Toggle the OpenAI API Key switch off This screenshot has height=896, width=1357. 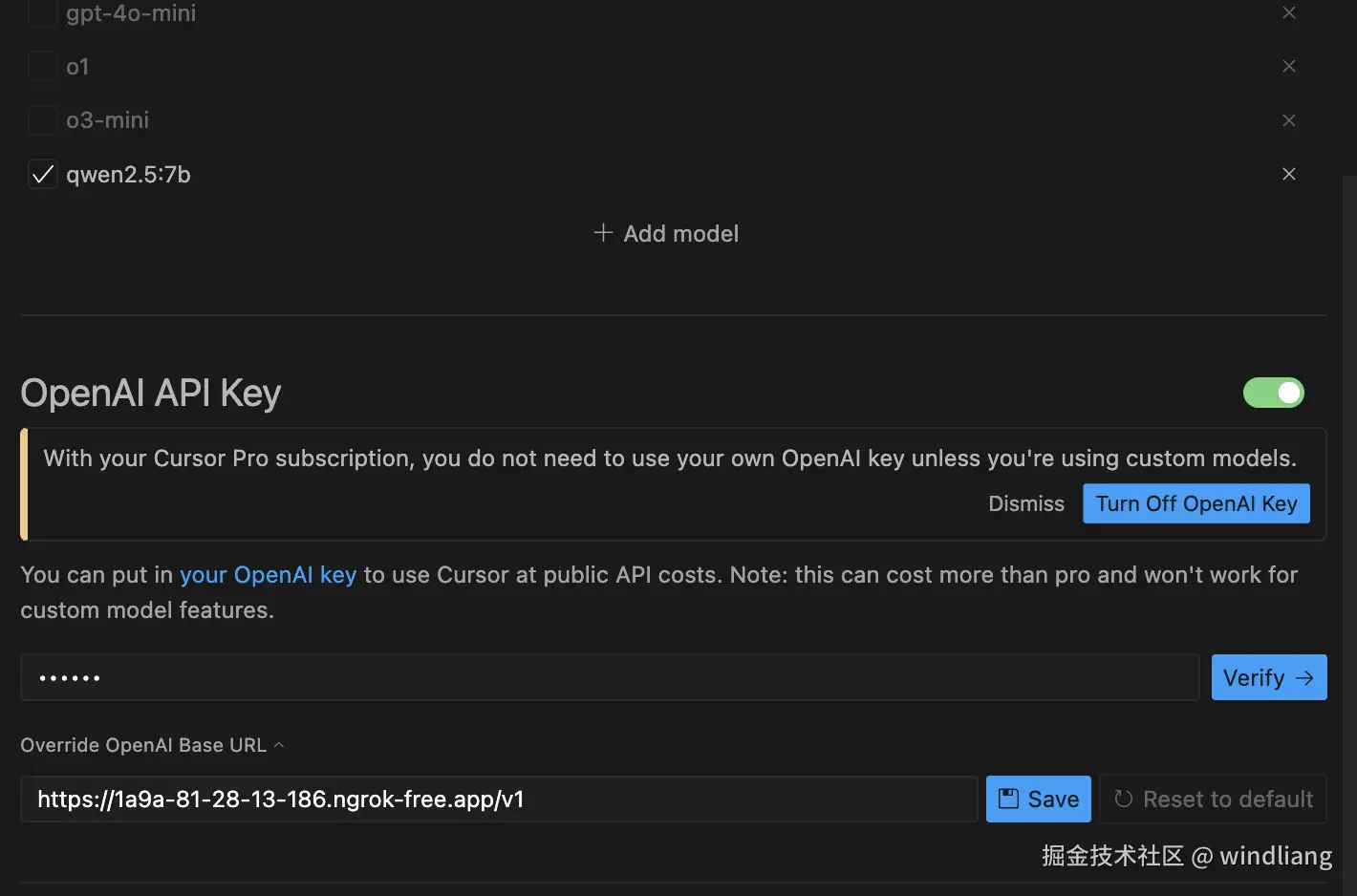(1273, 393)
